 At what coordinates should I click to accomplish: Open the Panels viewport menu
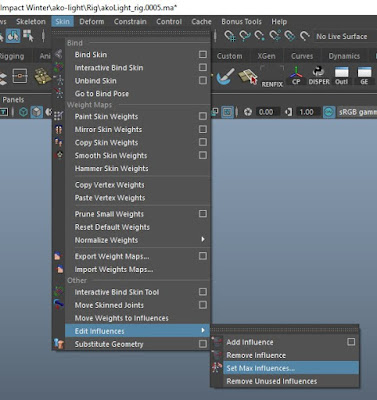pyautogui.click(x=13, y=100)
